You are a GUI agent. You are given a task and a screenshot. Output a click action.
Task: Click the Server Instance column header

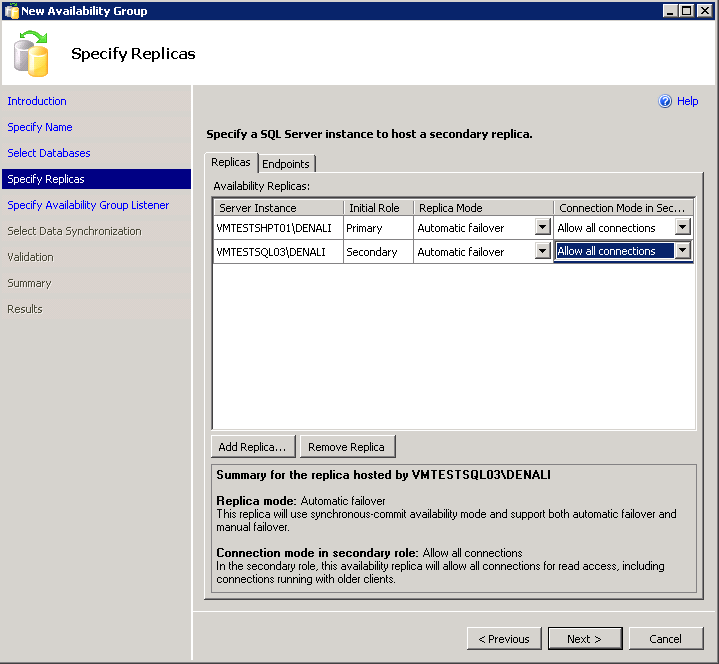277,208
